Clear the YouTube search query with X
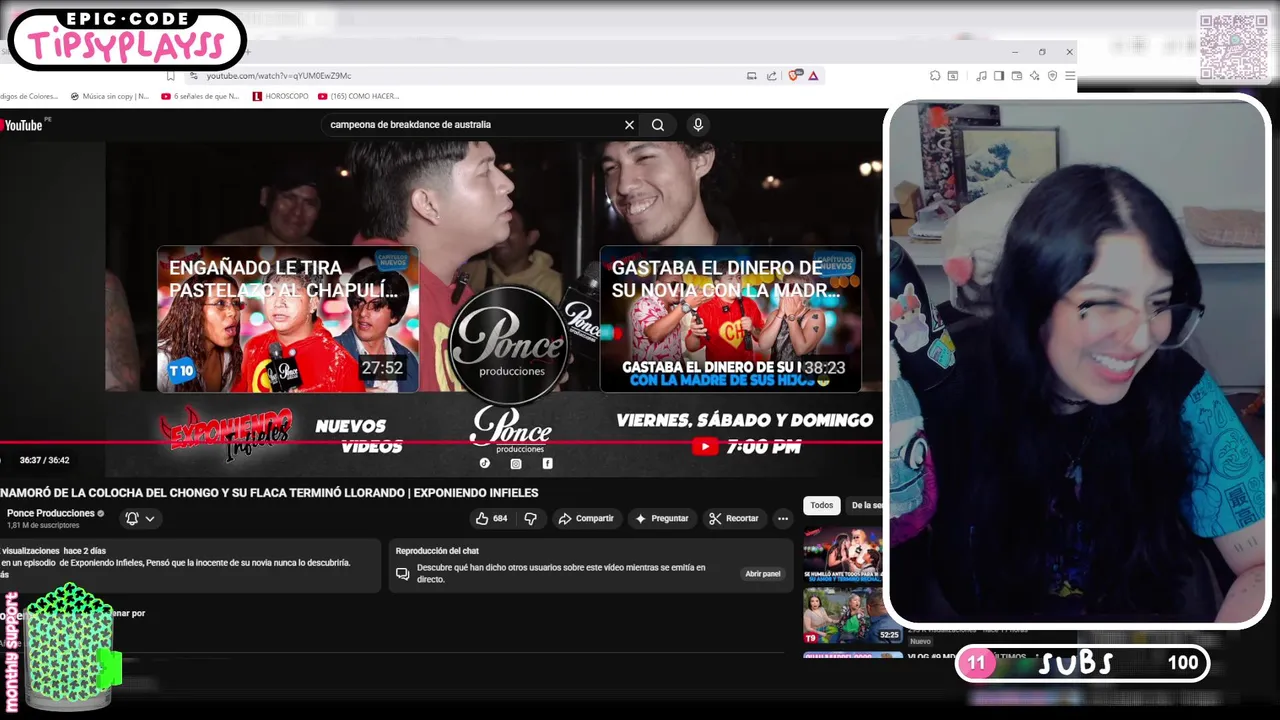The image size is (1280, 720). [629, 125]
